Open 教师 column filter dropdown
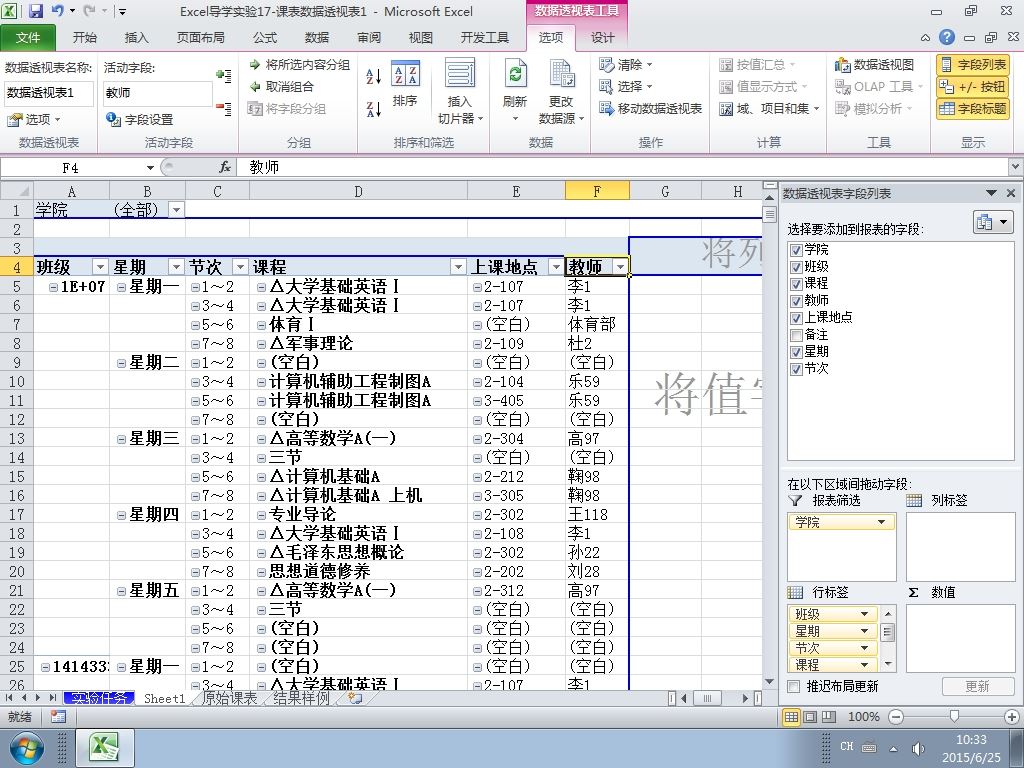Screen dimensions: 1024x768 pos(620,266)
